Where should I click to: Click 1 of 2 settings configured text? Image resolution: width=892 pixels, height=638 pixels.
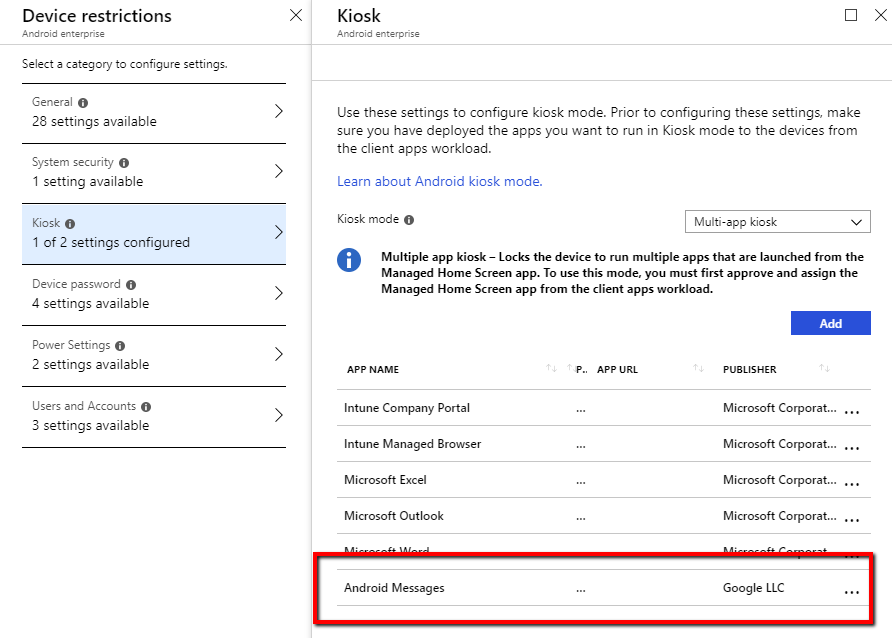click(111, 242)
